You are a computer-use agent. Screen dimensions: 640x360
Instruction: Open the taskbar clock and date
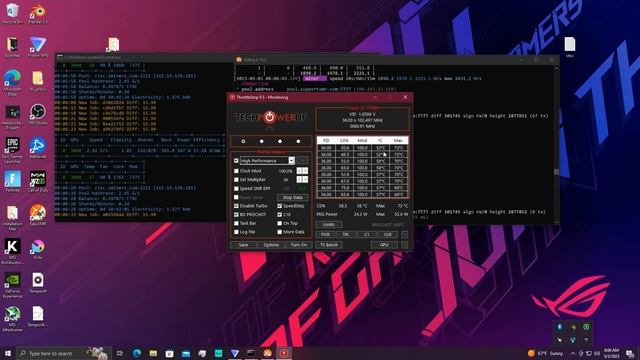(611, 353)
